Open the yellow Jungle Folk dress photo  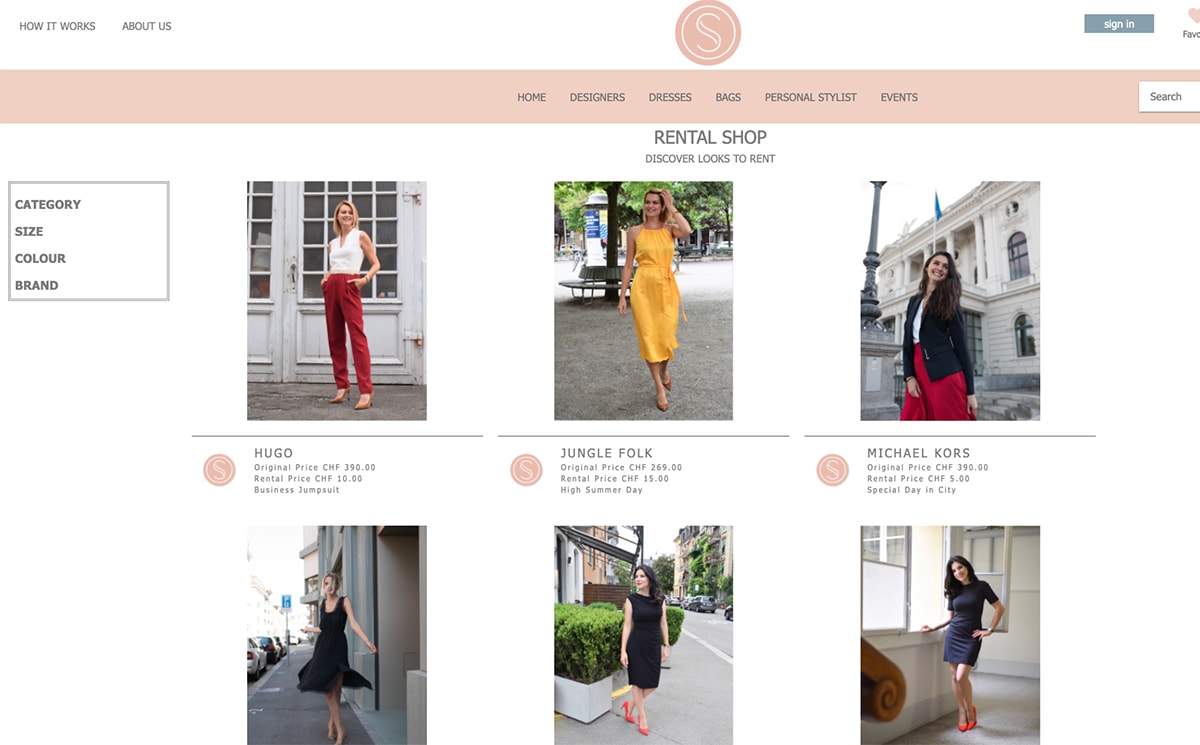pyautogui.click(x=643, y=300)
